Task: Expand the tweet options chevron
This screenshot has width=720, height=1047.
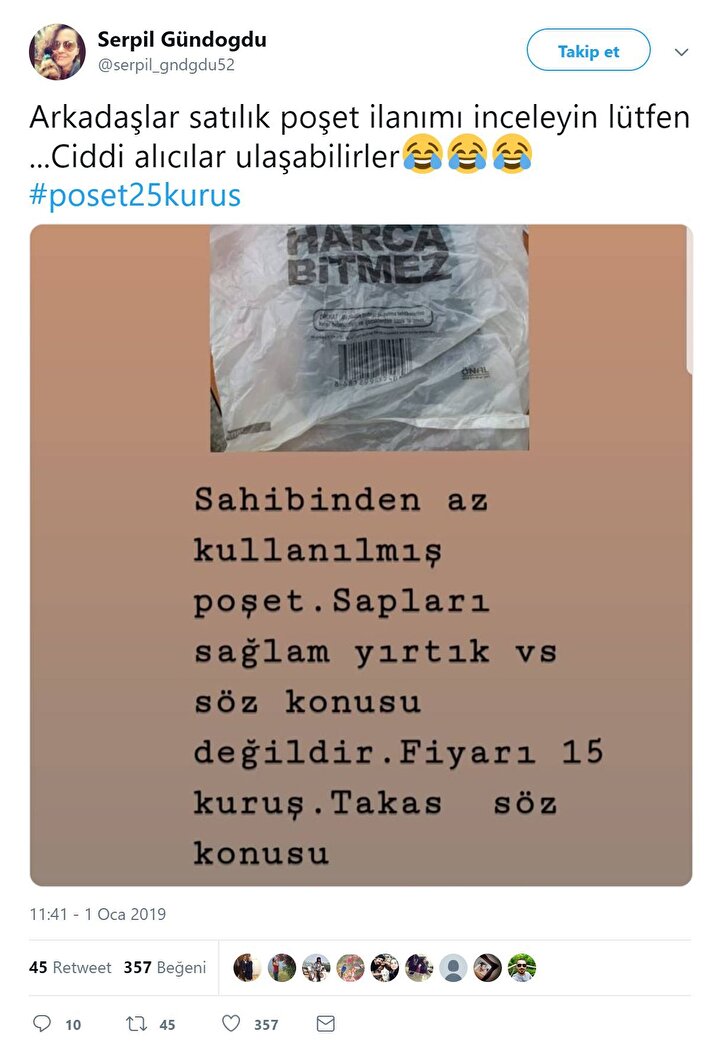Action: (x=681, y=52)
